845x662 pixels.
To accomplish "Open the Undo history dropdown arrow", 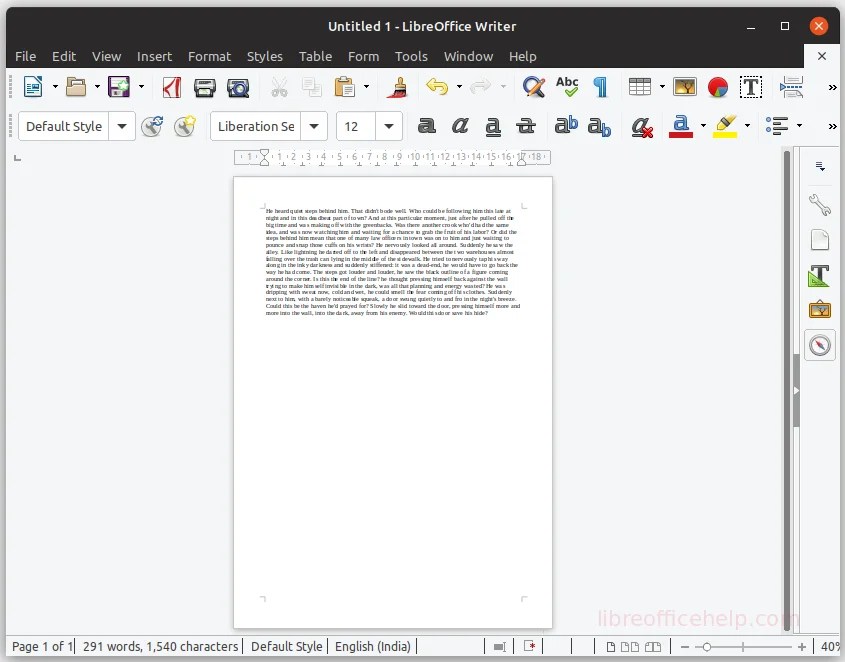I will point(459,86).
